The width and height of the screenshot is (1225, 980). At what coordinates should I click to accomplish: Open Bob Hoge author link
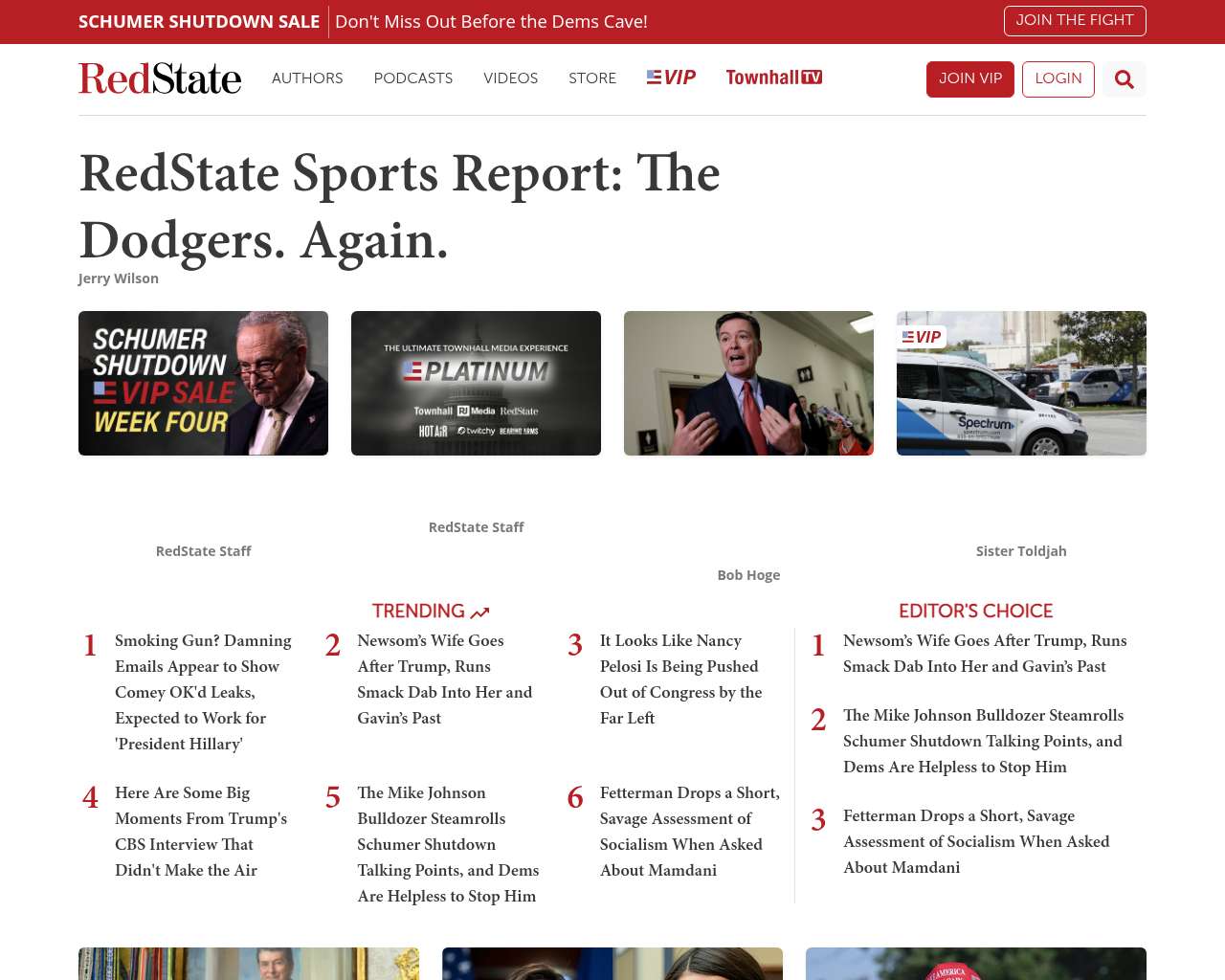(x=748, y=575)
